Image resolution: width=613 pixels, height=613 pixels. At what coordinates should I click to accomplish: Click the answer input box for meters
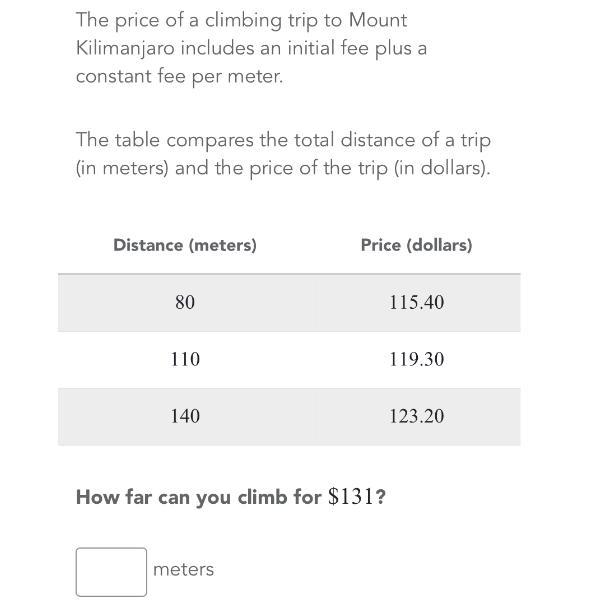tap(111, 571)
